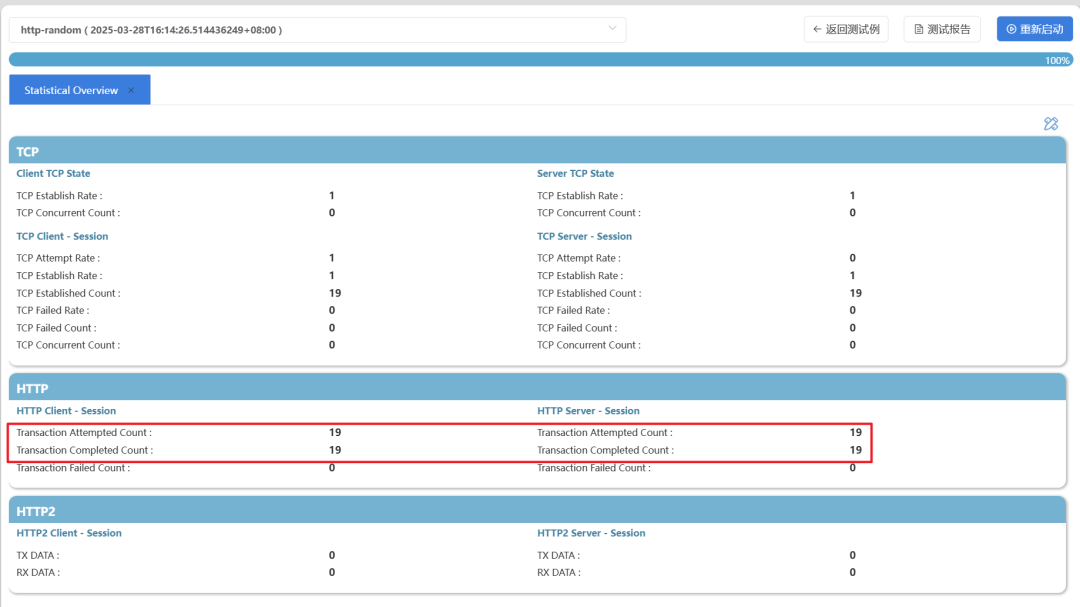
Task: Expand the http-random test case dropdown arrow
Action: [612, 29]
